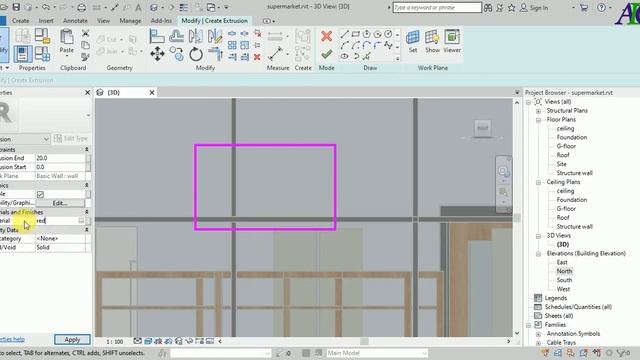This screenshot has width=640, height=360.
Task: Close the (3D) view tab
Action: (152, 93)
